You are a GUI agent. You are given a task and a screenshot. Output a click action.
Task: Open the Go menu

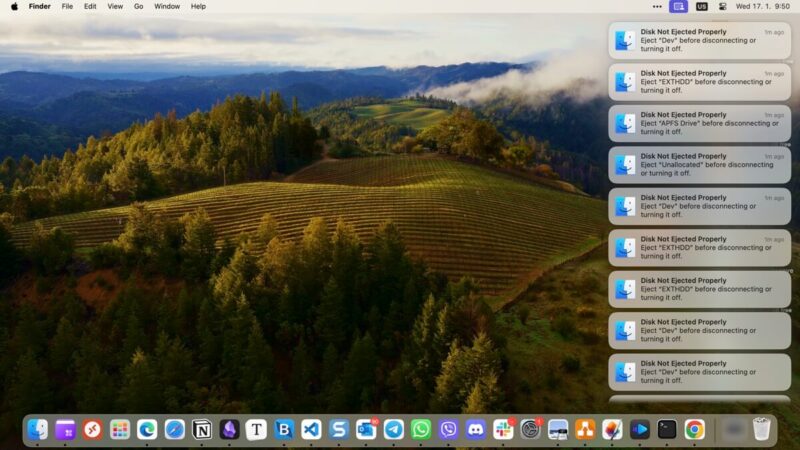(x=138, y=7)
